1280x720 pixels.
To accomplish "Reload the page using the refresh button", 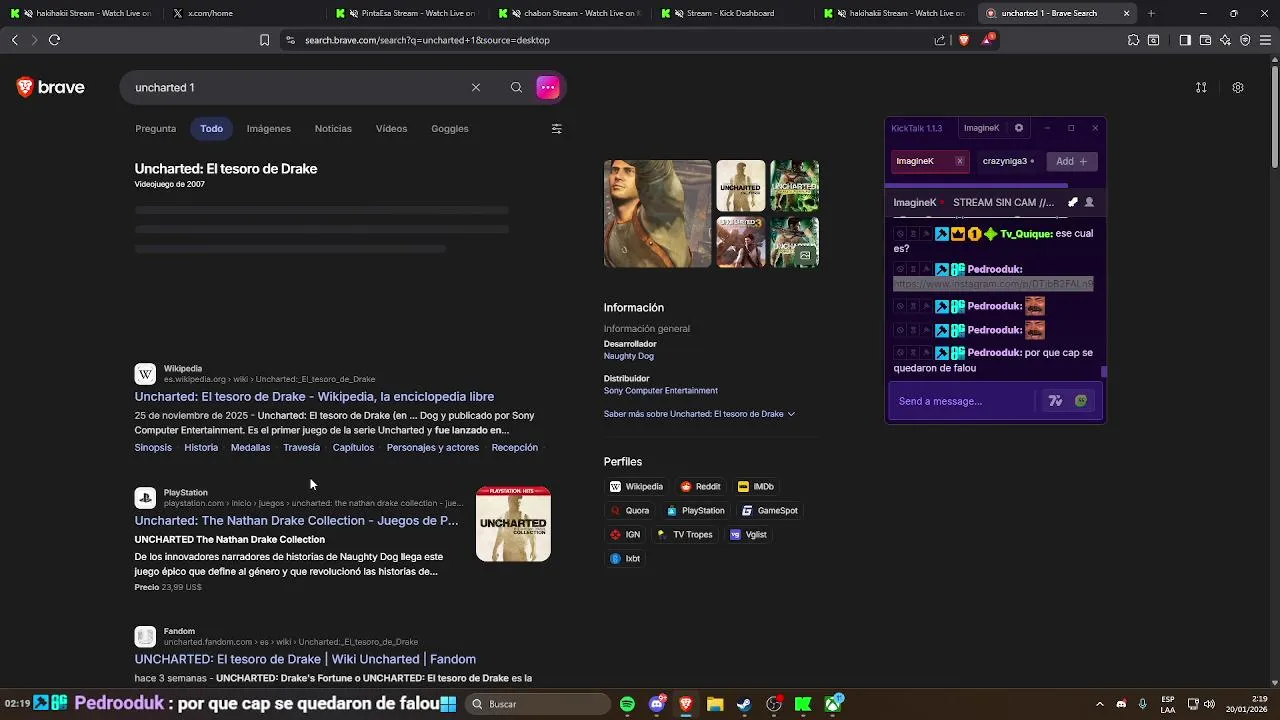I will pos(54,40).
